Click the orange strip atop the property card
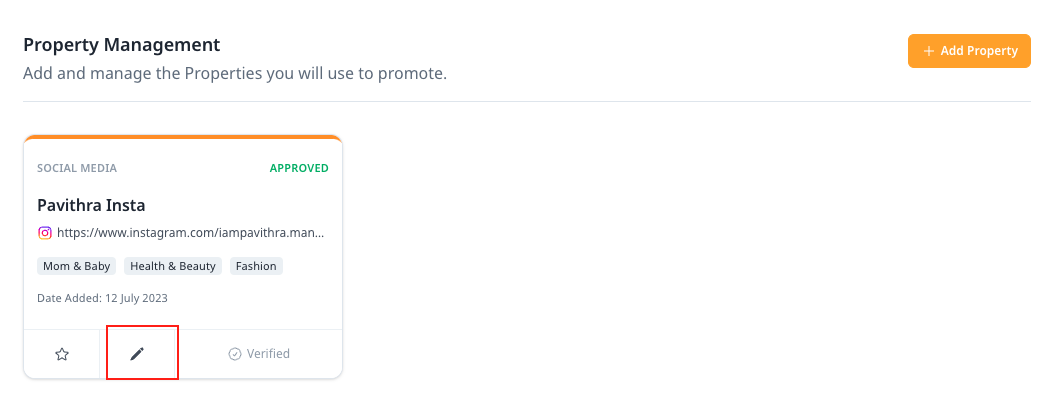The height and width of the screenshot is (412, 1046). coord(183,137)
